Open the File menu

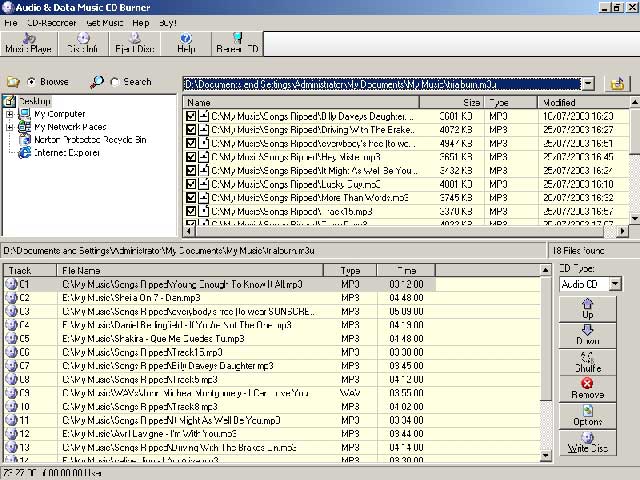tap(11, 23)
